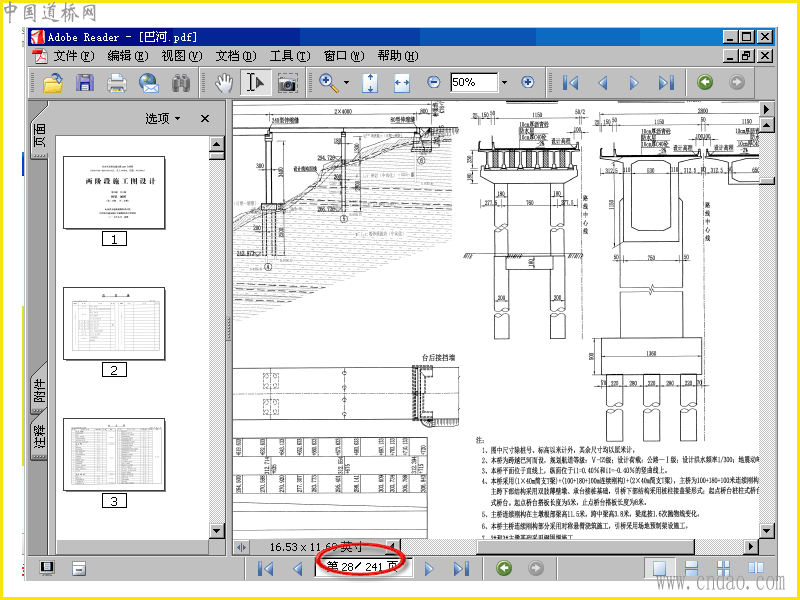The height and width of the screenshot is (600, 800).
Task: Print the document using the printer icon
Action: pyautogui.click(x=117, y=83)
